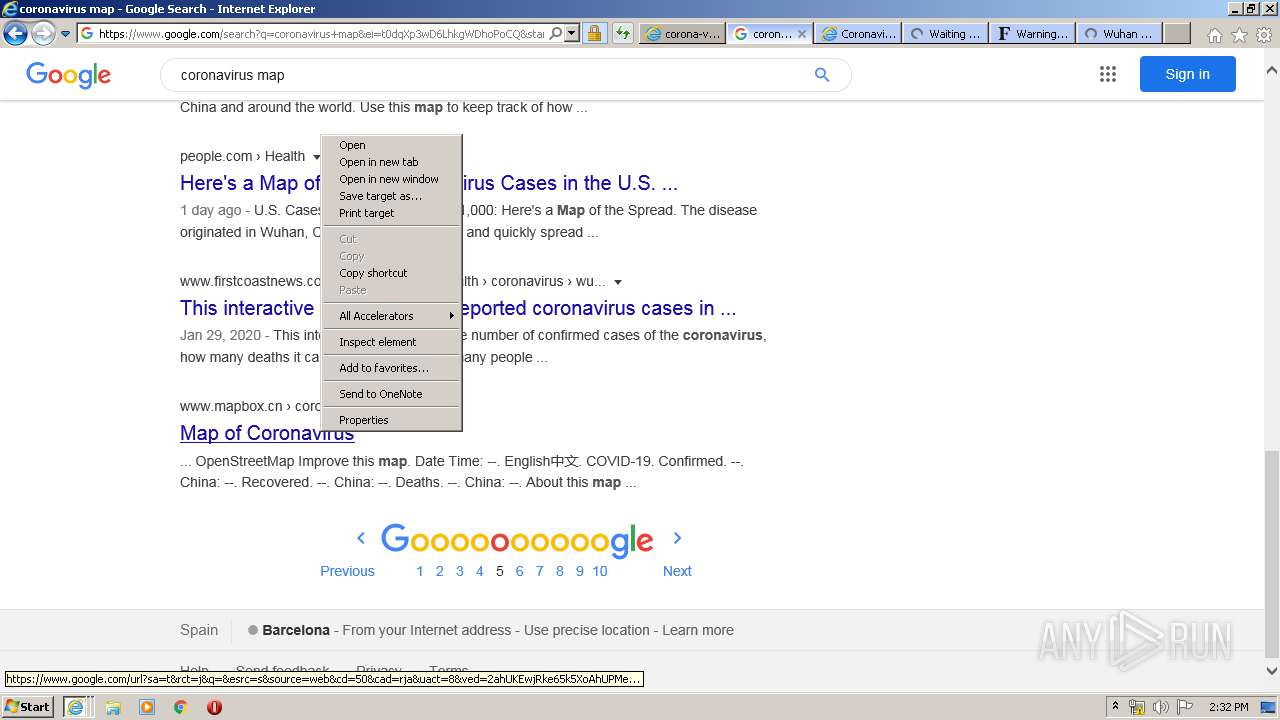The height and width of the screenshot is (720, 1280).
Task: Click the security lock icon
Action: pyautogui.click(x=594, y=33)
